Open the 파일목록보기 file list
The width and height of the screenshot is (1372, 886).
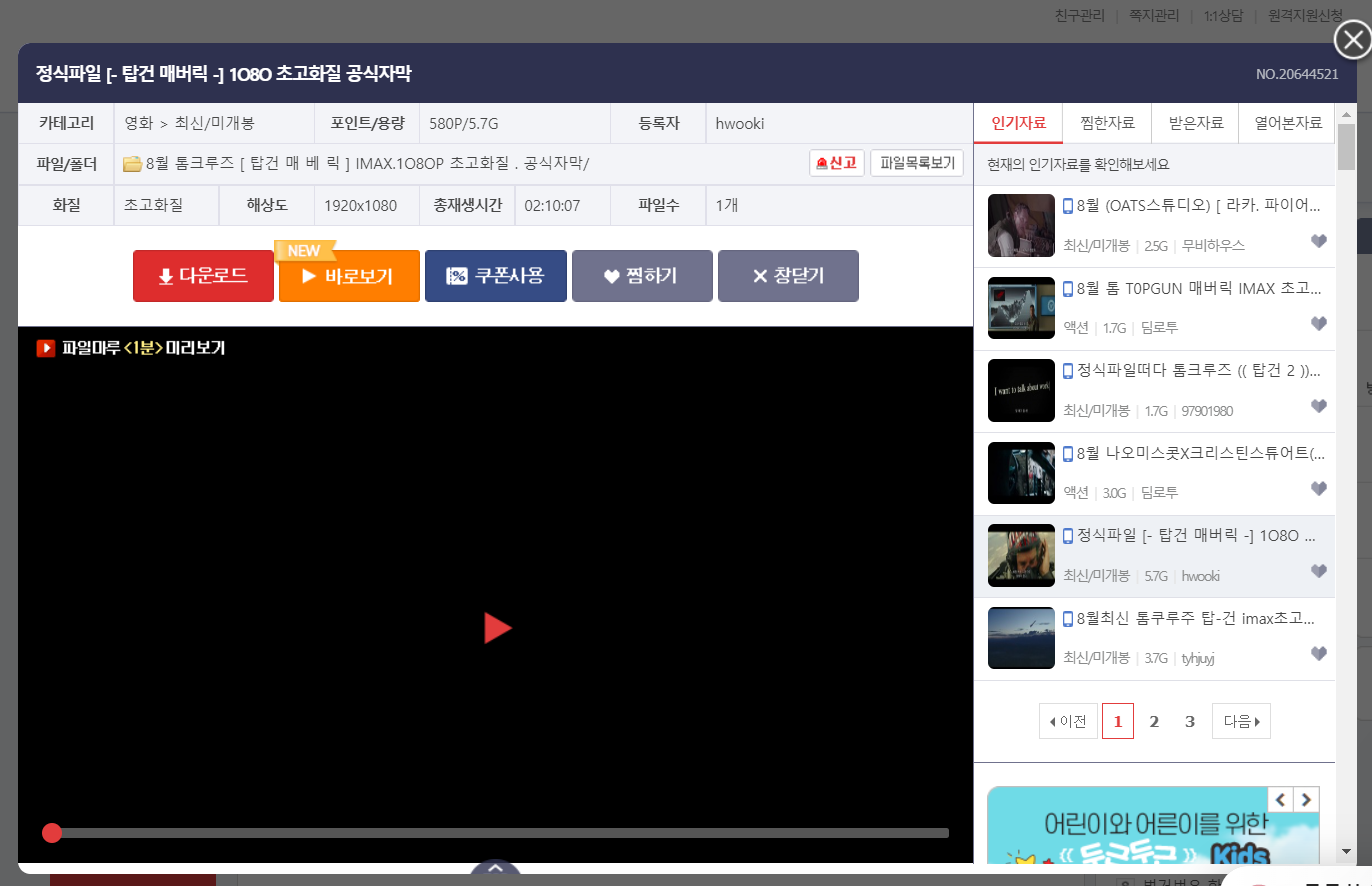click(917, 163)
